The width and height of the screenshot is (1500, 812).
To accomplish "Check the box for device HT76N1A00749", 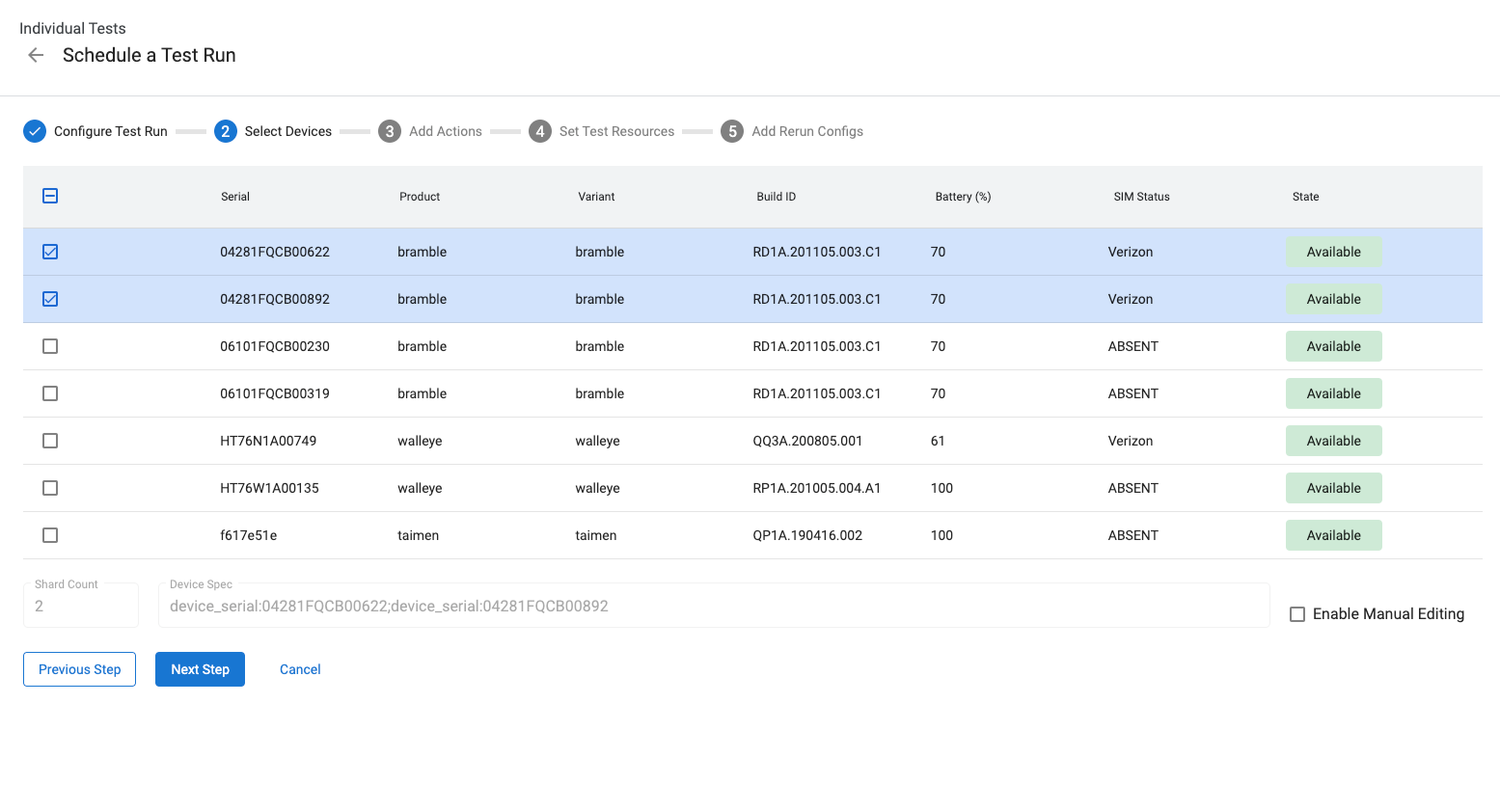I will point(50,441).
